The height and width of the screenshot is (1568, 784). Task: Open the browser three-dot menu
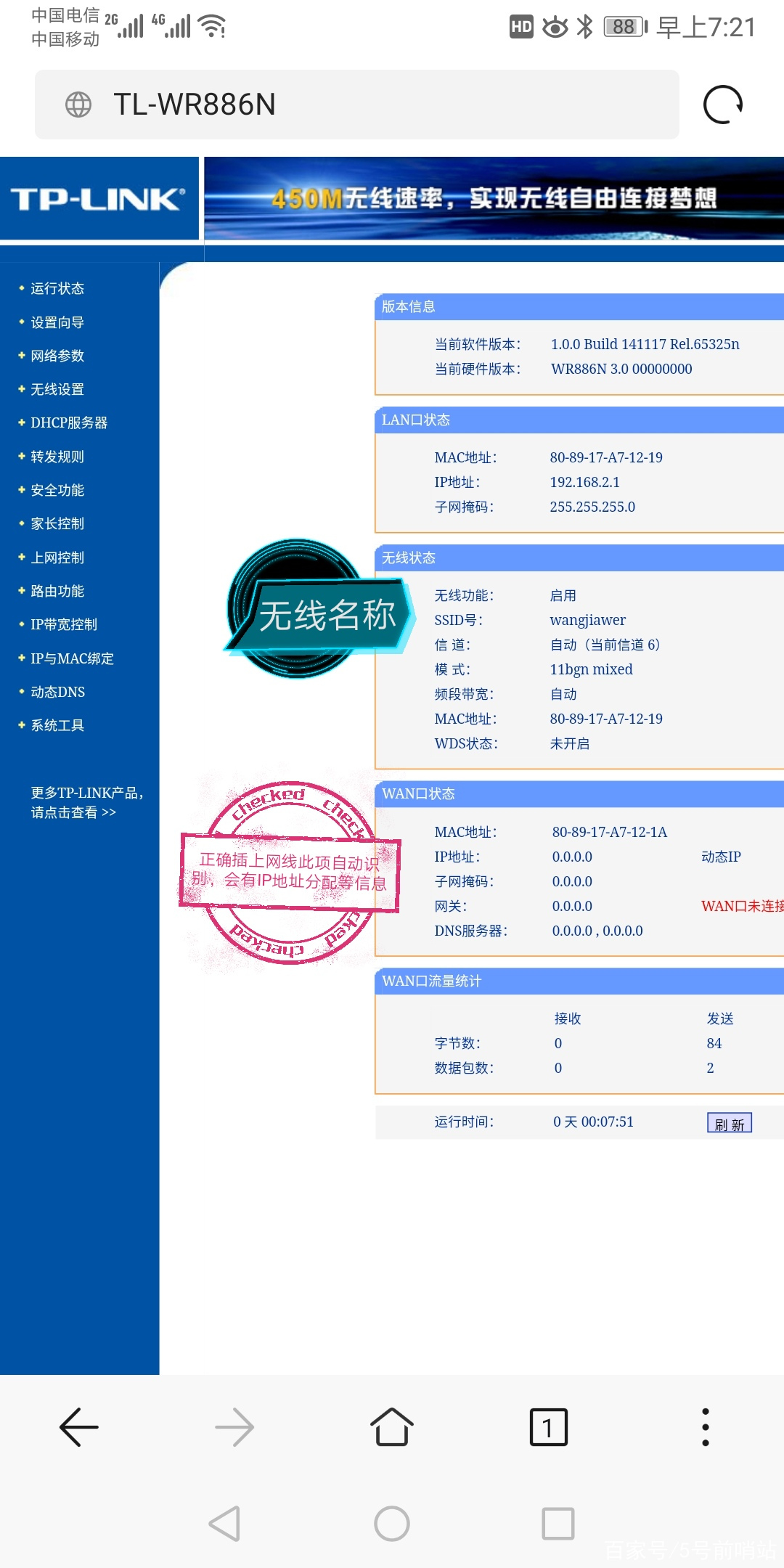tap(706, 1427)
